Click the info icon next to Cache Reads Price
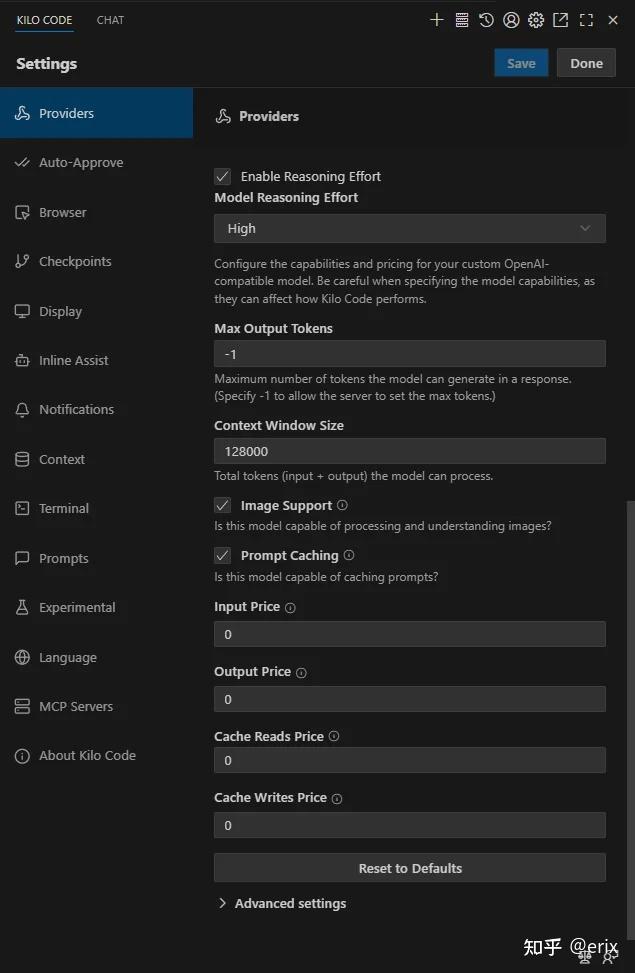The height and width of the screenshot is (973, 635). pyautogui.click(x=334, y=736)
